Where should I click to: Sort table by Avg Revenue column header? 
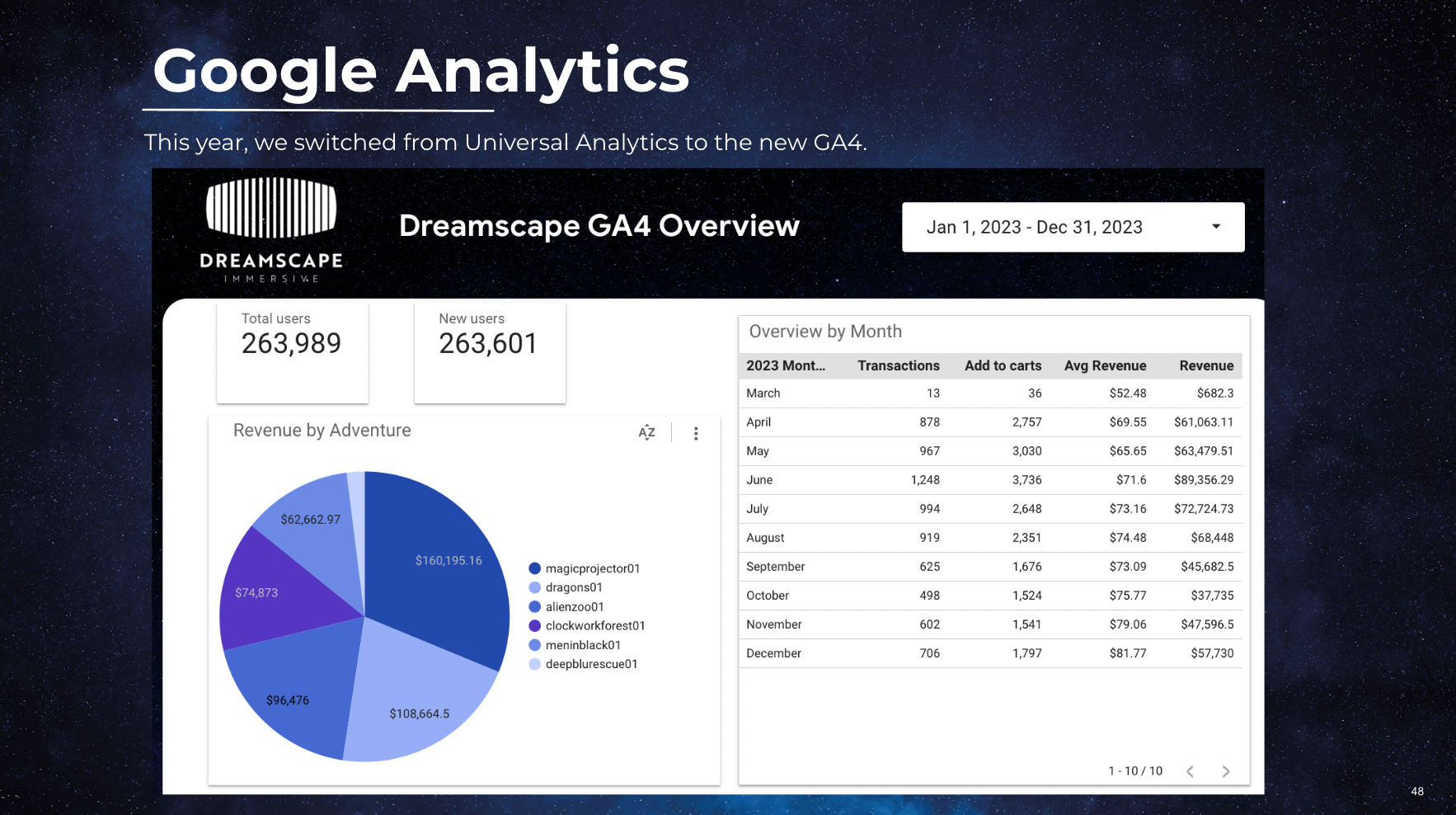(x=1105, y=365)
